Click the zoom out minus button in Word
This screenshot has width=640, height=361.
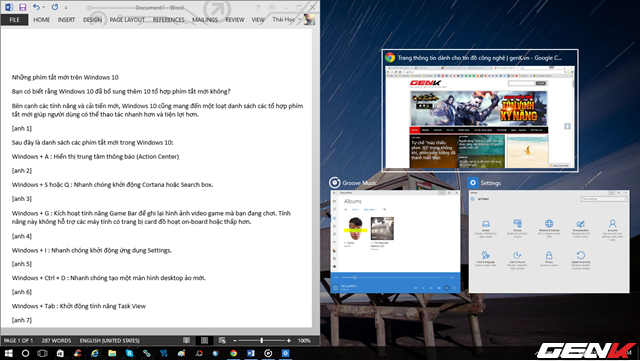click(235, 341)
